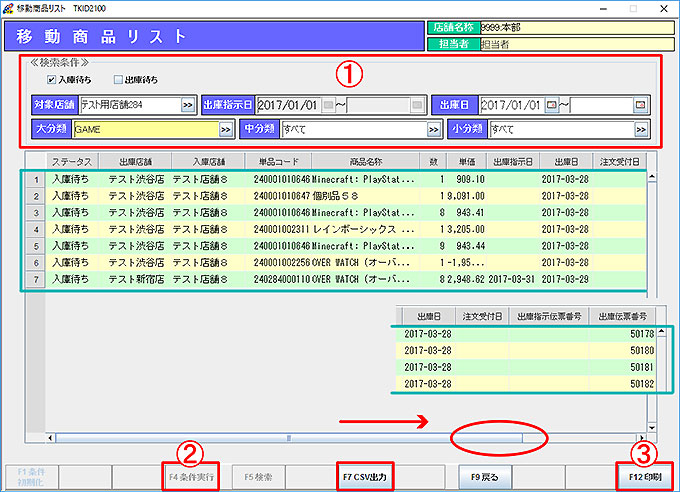Expand the 大分類 selector with >> button

tap(226, 129)
